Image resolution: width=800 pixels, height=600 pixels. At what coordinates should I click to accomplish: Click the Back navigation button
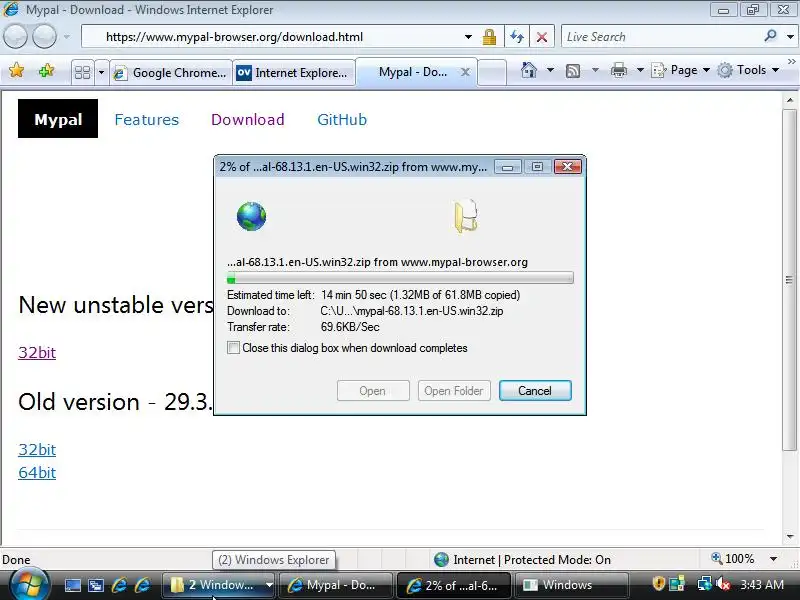pos(15,37)
